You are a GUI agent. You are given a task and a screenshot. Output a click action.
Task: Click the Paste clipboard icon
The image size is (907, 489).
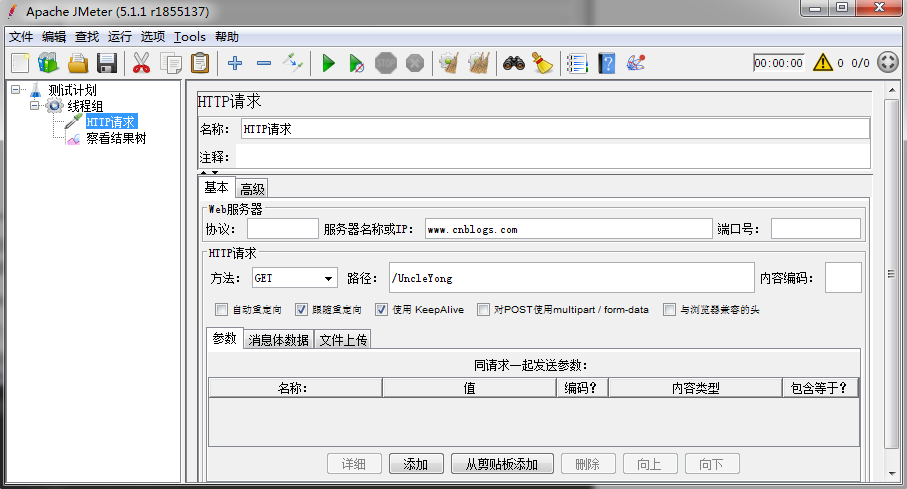pyautogui.click(x=200, y=63)
